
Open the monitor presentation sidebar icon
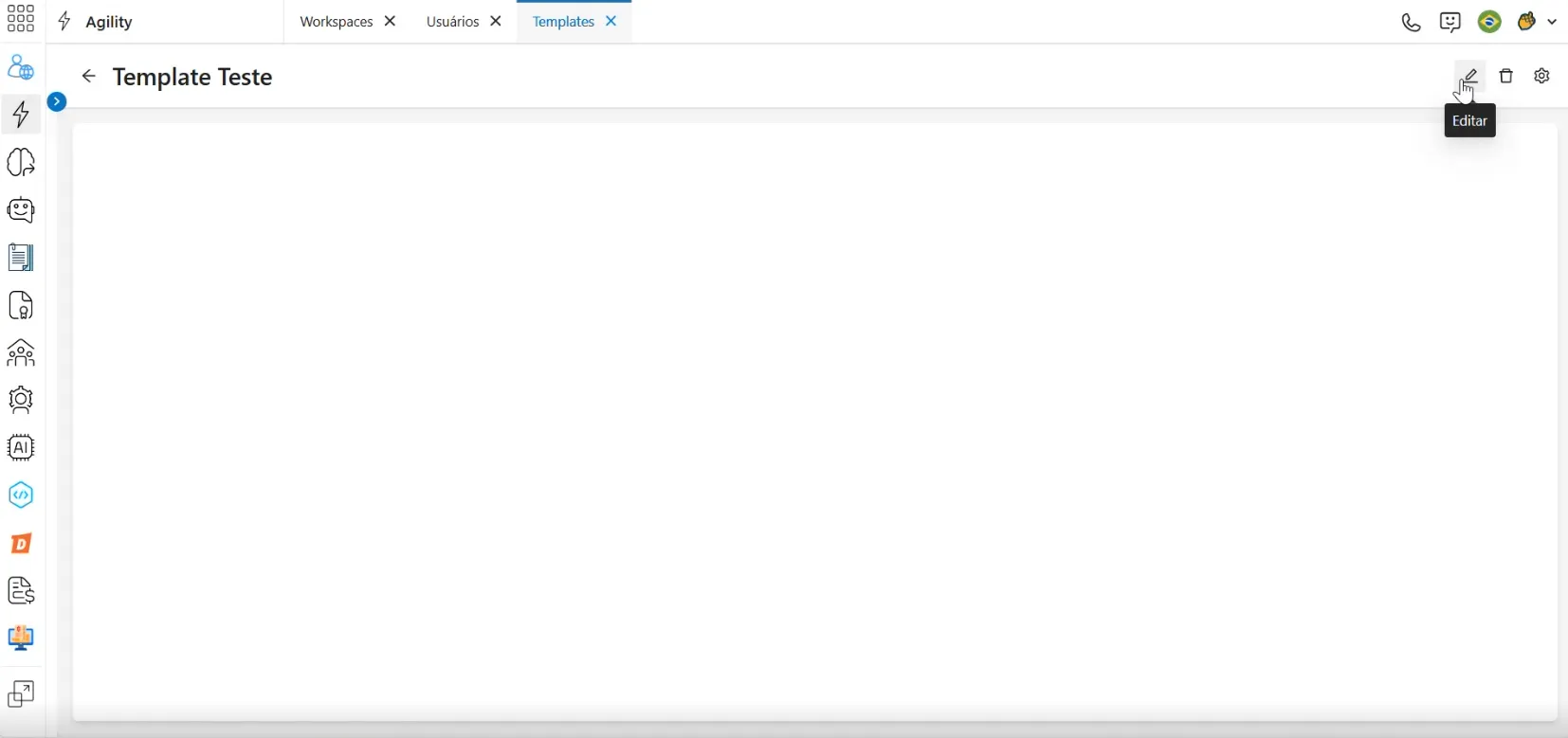pos(21,639)
